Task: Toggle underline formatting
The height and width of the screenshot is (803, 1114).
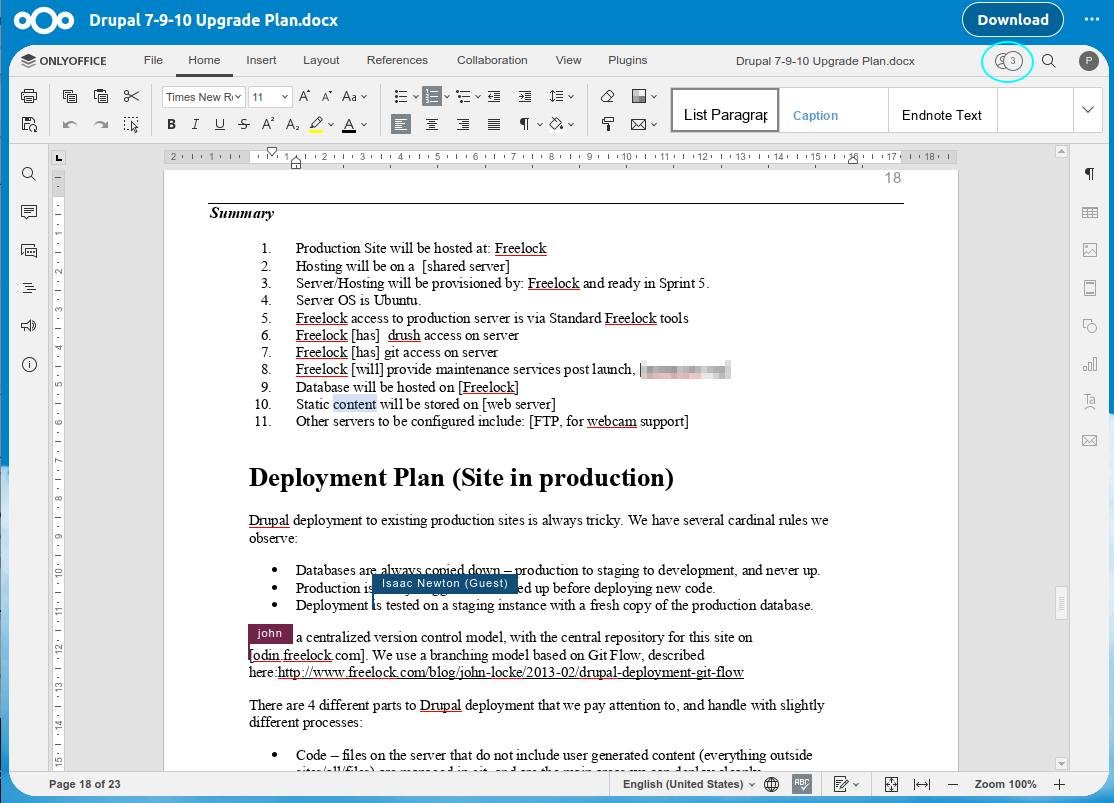Action: pyautogui.click(x=220, y=124)
